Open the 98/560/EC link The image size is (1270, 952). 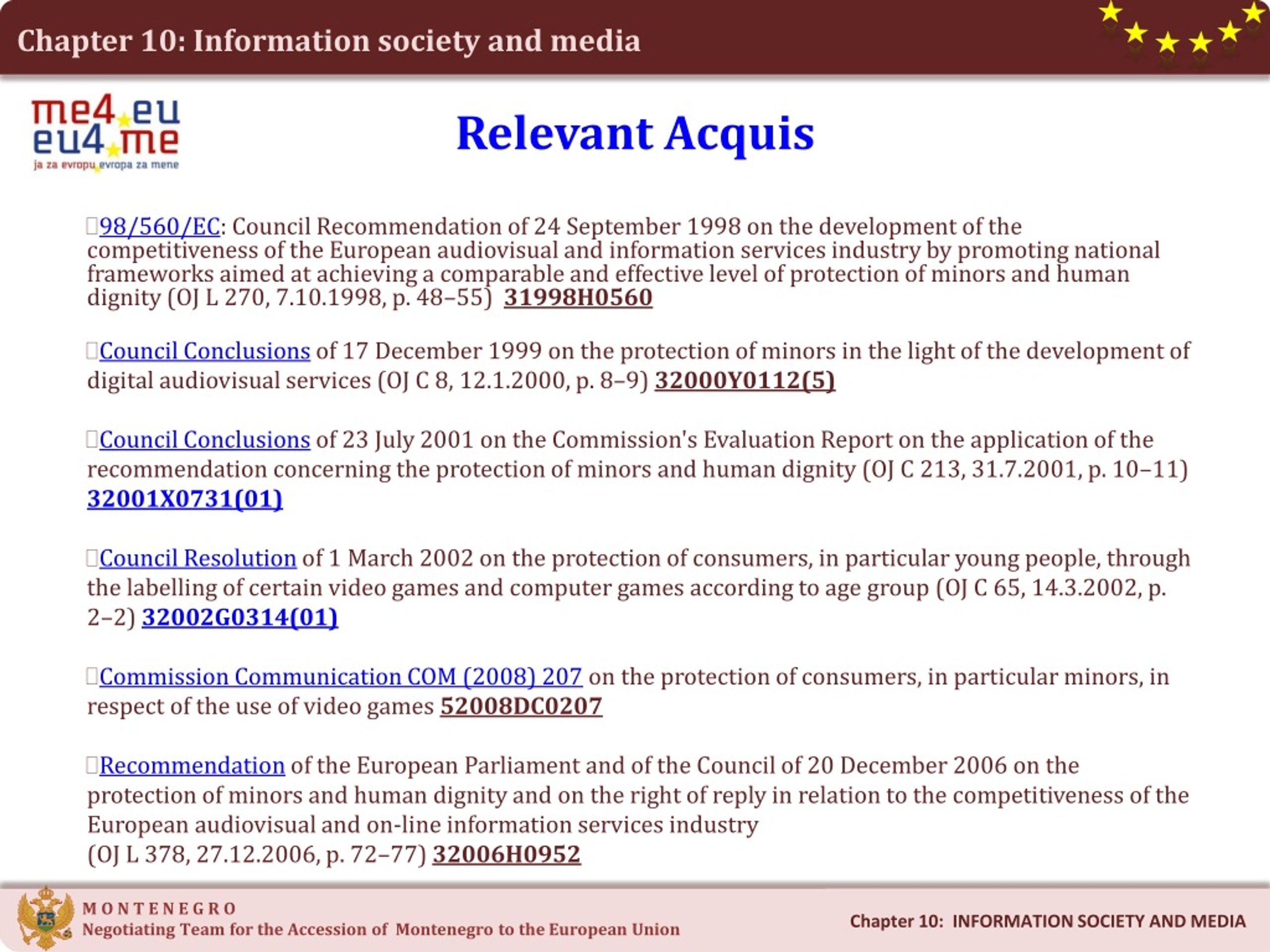pyautogui.click(x=160, y=227)
